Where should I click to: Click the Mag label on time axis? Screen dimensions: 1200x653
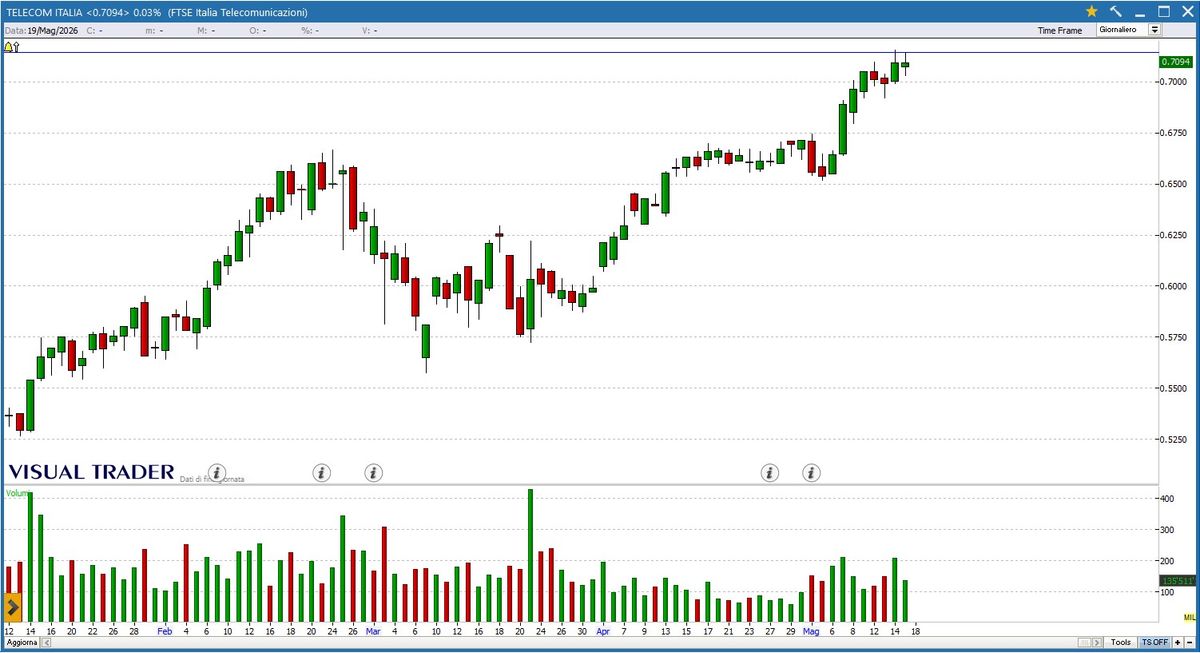[811, 632]
